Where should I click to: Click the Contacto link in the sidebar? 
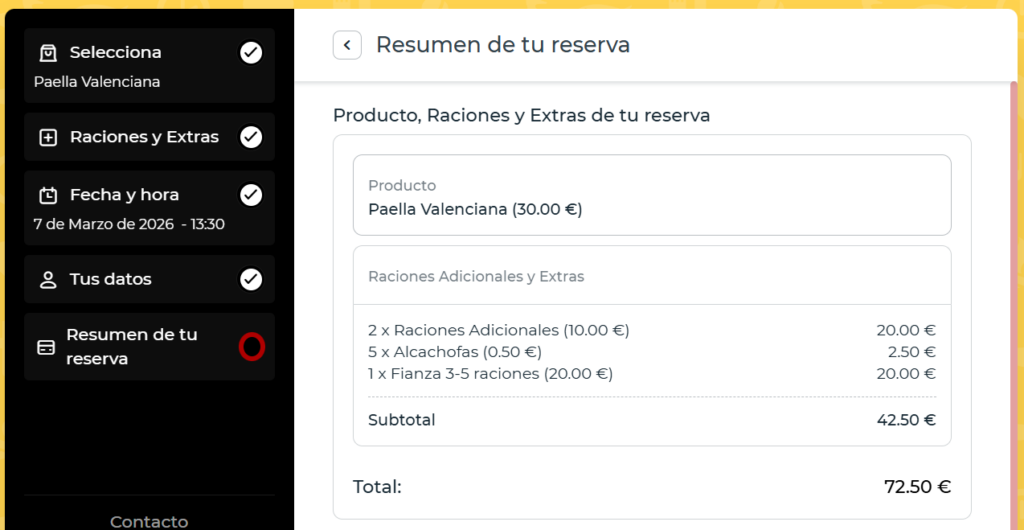point(149,521)
